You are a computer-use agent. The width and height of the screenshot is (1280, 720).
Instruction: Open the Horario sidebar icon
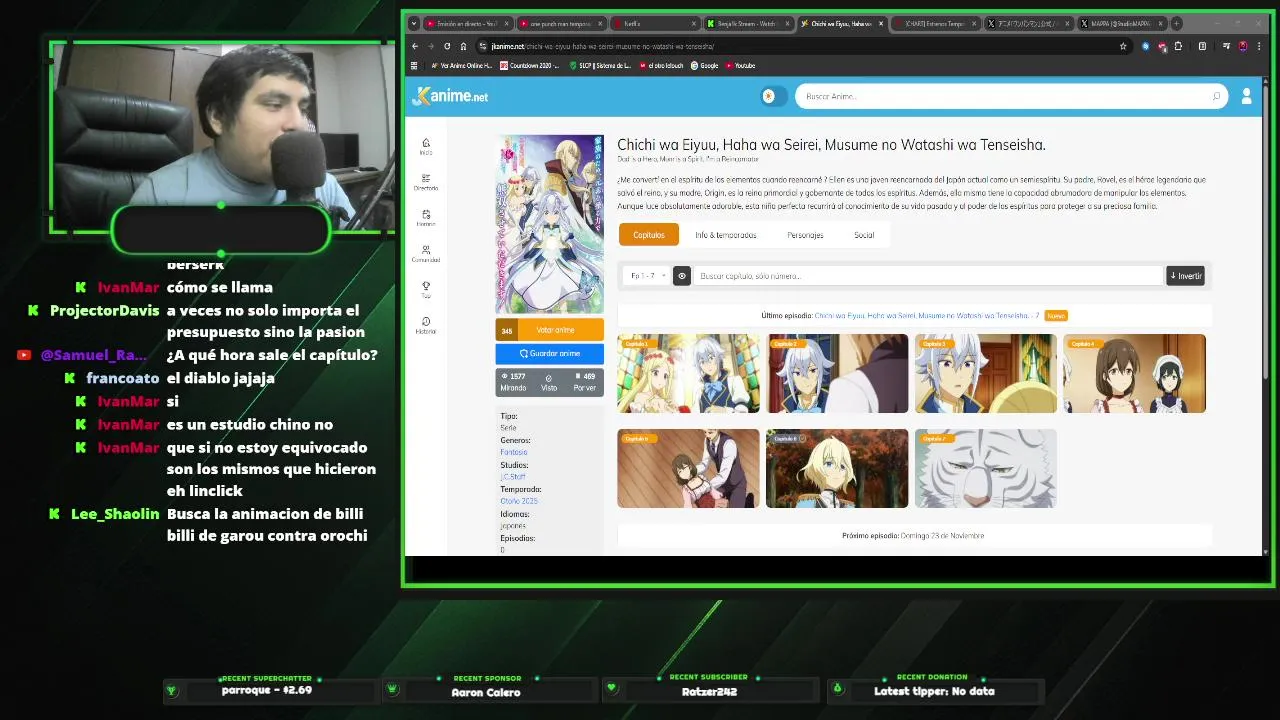(426, 218)
